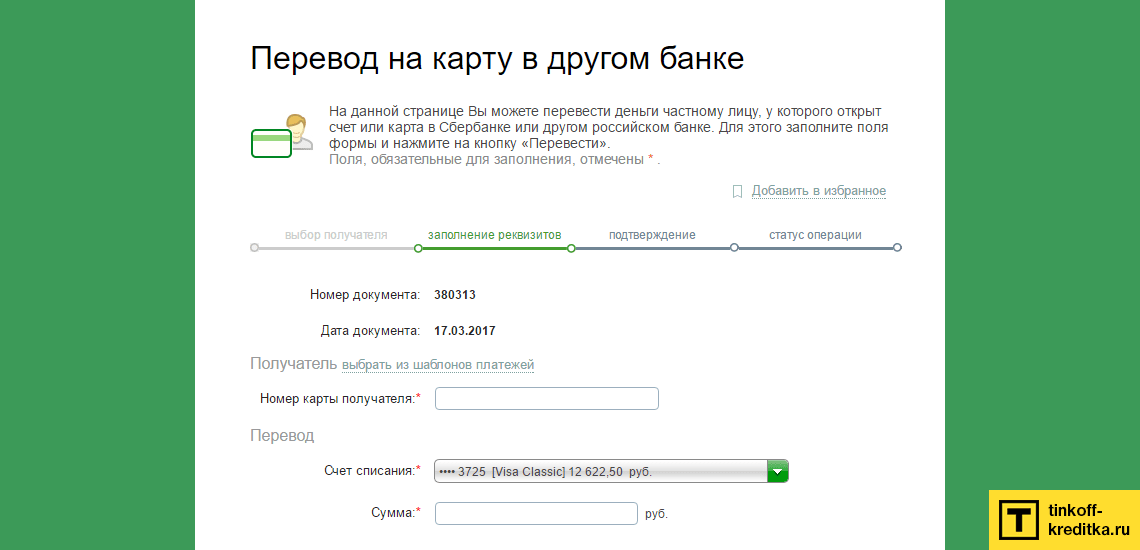Click the bookmark icon beside Добавить в избранное
The image size is (1140, 550).
click(737, 191)
